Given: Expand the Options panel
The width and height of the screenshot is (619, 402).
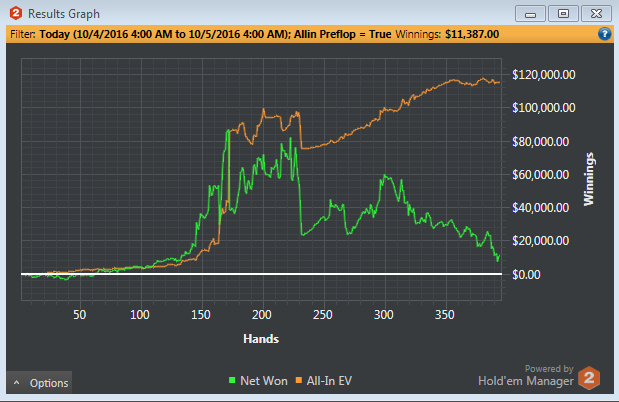Looking at the screenshot, I should pyautogui.click(x=39, y=383).
